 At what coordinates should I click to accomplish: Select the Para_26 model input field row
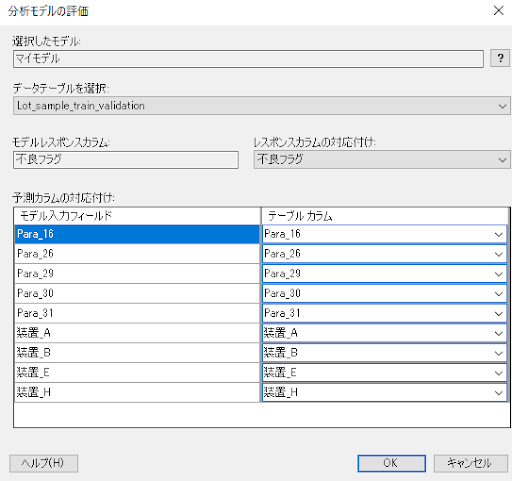click(x=137, y=254)
